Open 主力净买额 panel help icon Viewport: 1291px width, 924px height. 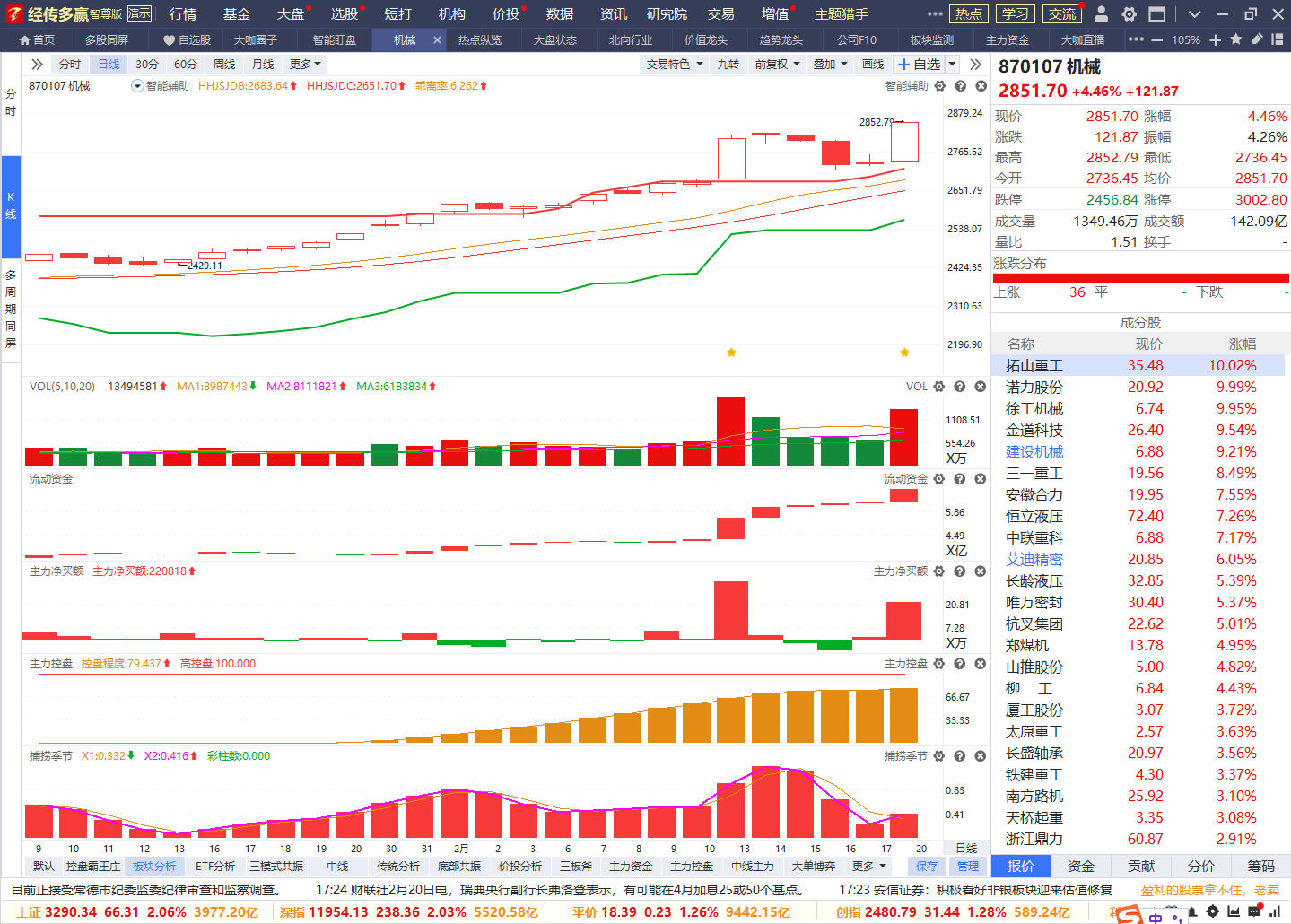coord(960,571)
